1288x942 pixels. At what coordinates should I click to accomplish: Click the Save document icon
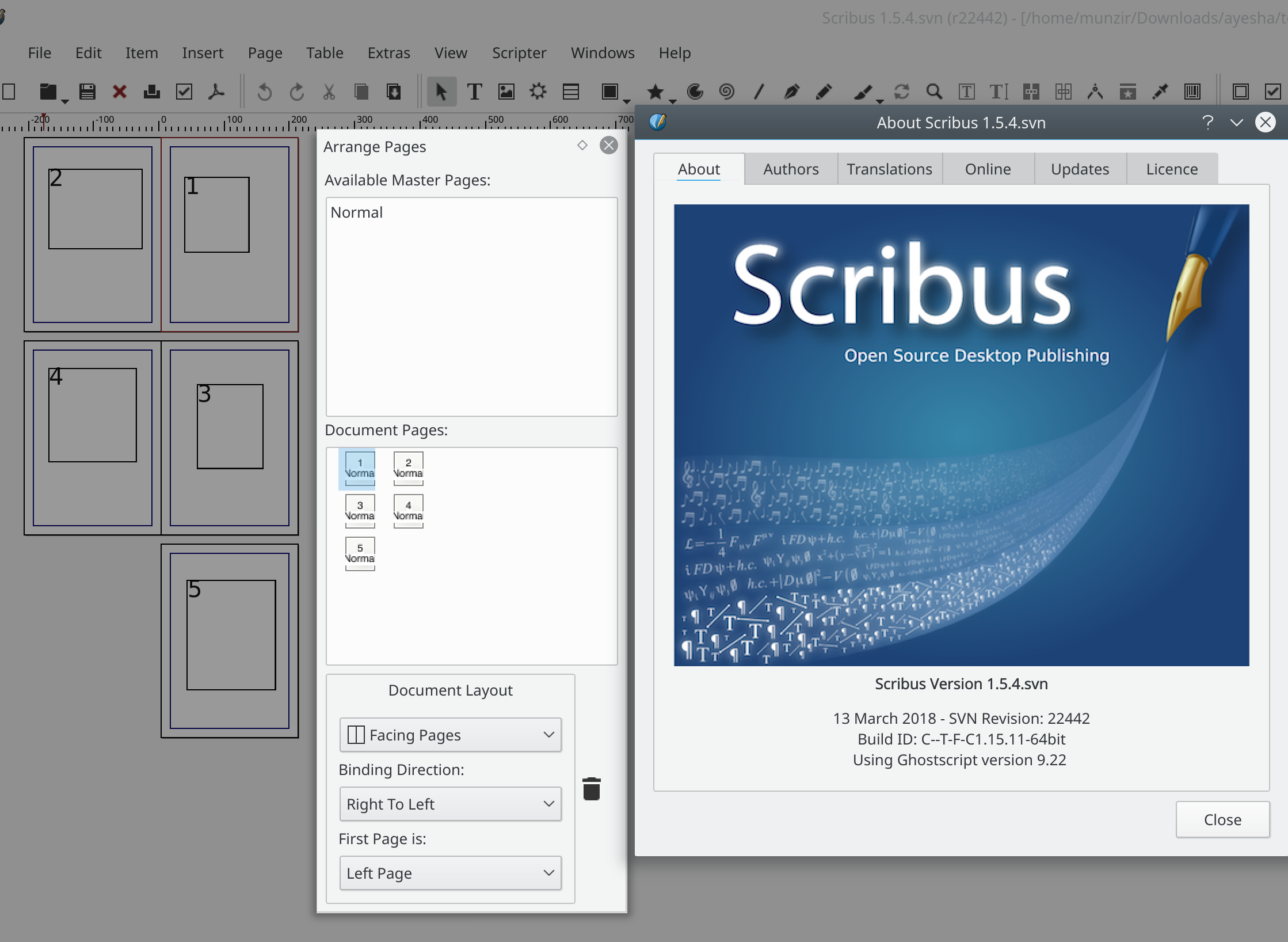click(x=87, y=92)
